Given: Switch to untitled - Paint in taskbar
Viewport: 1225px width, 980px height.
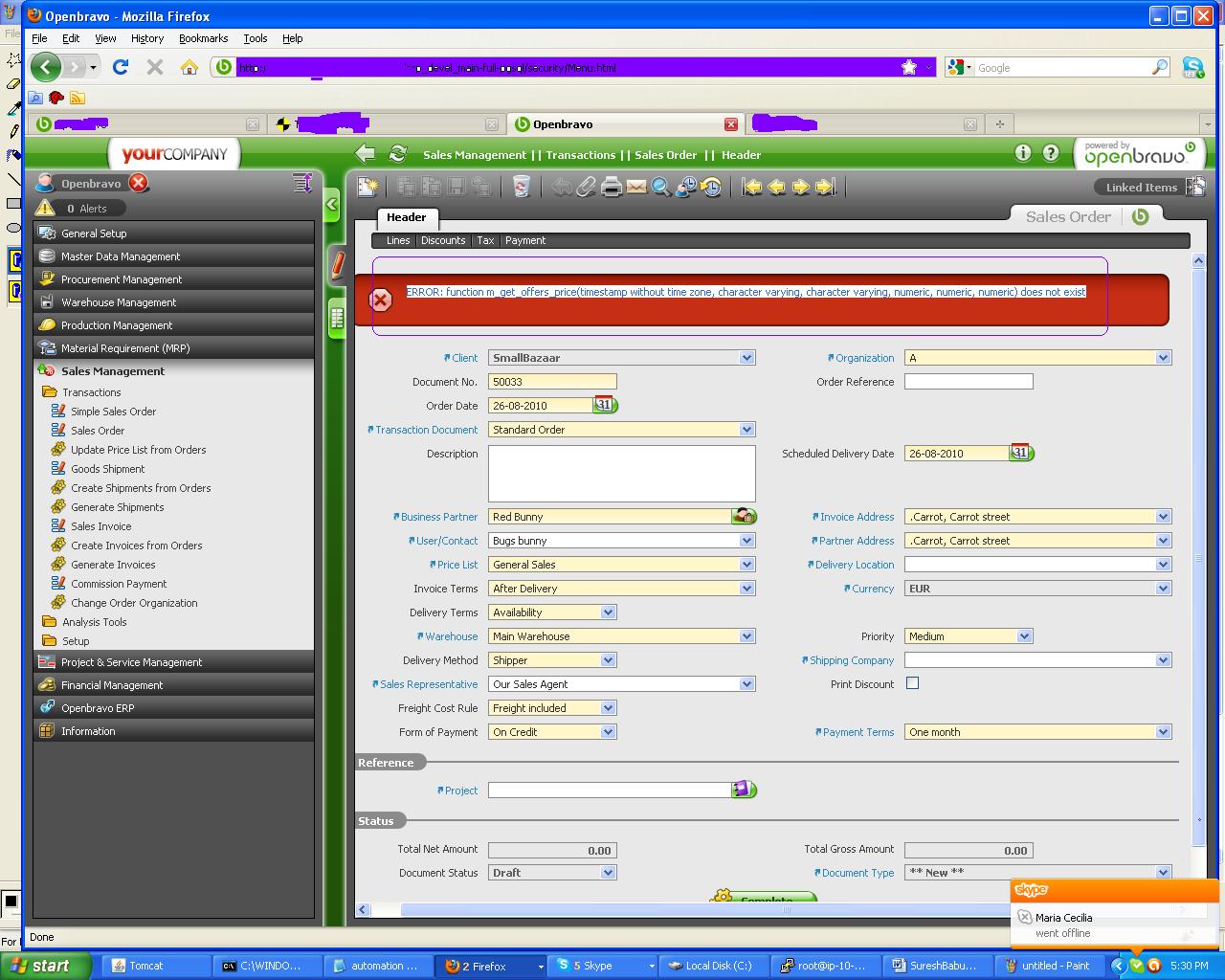Looking at the screenshot, I should tap(1046, 966).
